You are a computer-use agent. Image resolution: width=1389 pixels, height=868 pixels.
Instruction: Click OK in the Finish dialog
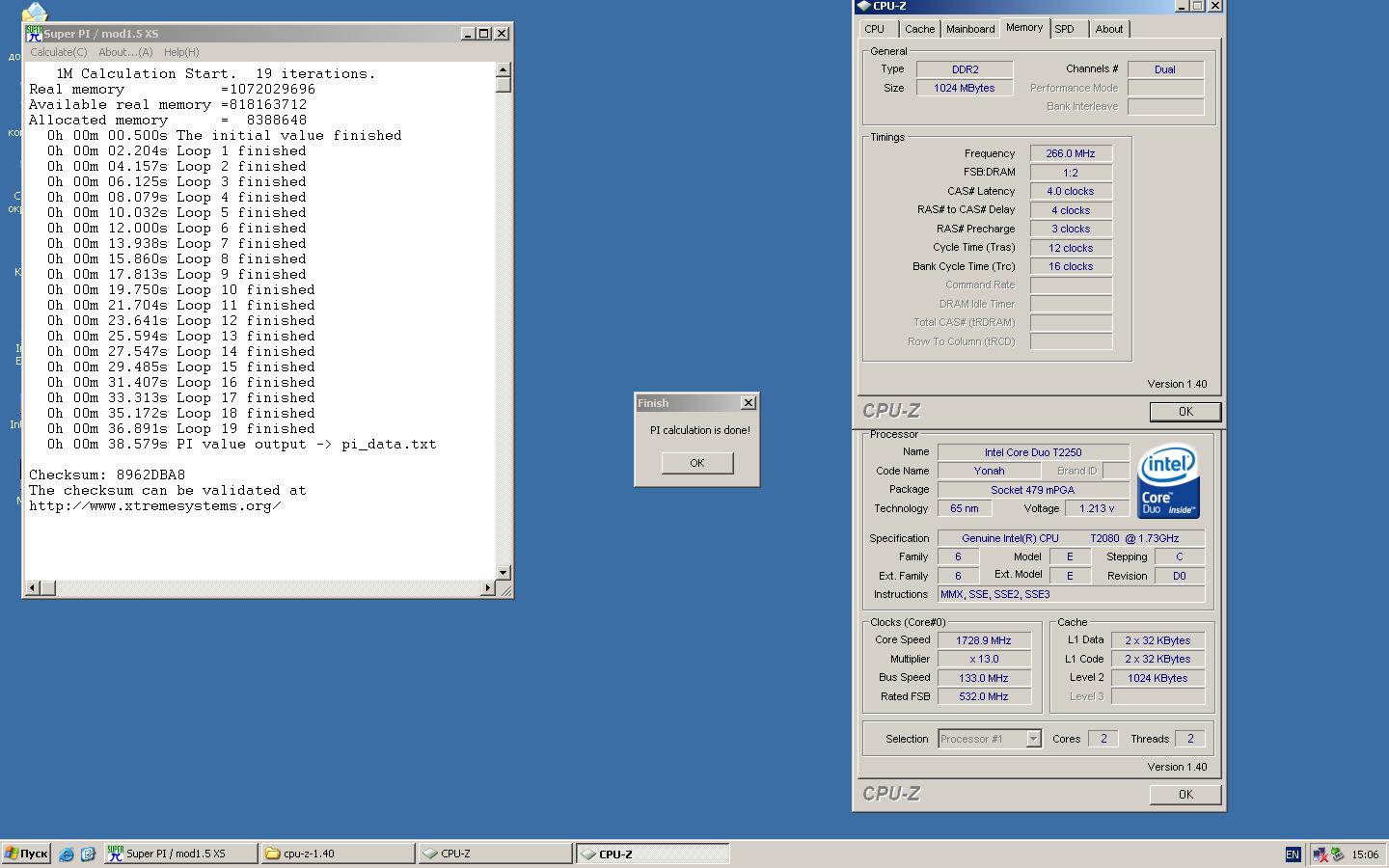[697, 463]
